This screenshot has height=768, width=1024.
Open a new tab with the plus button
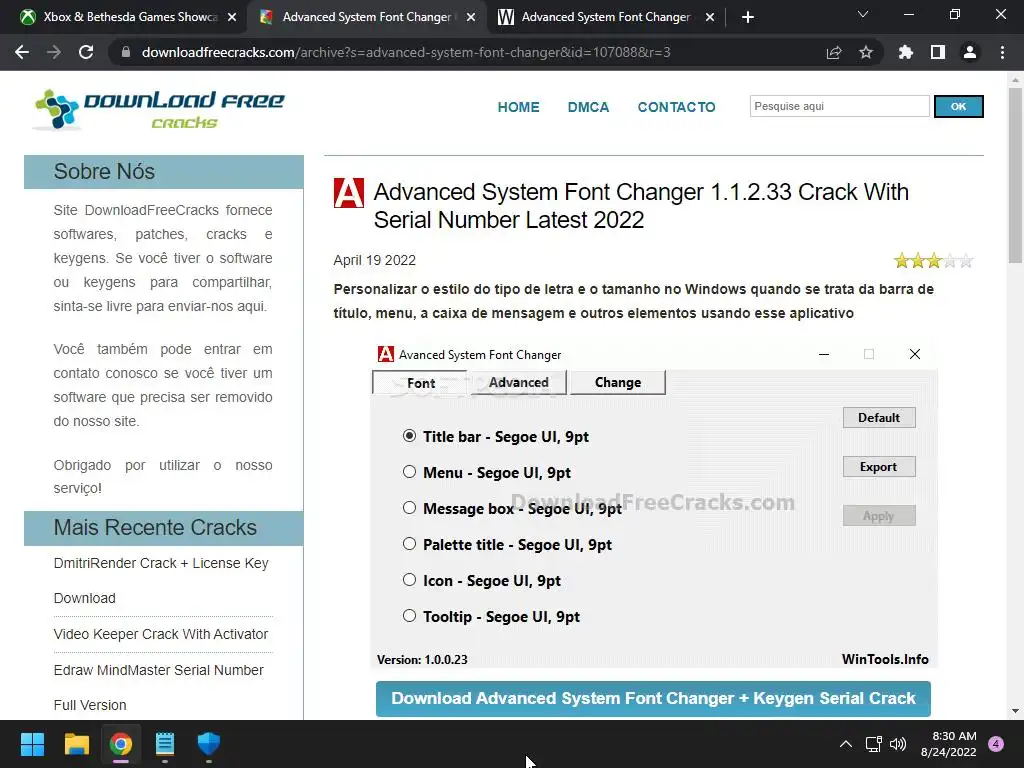(748, 17)
